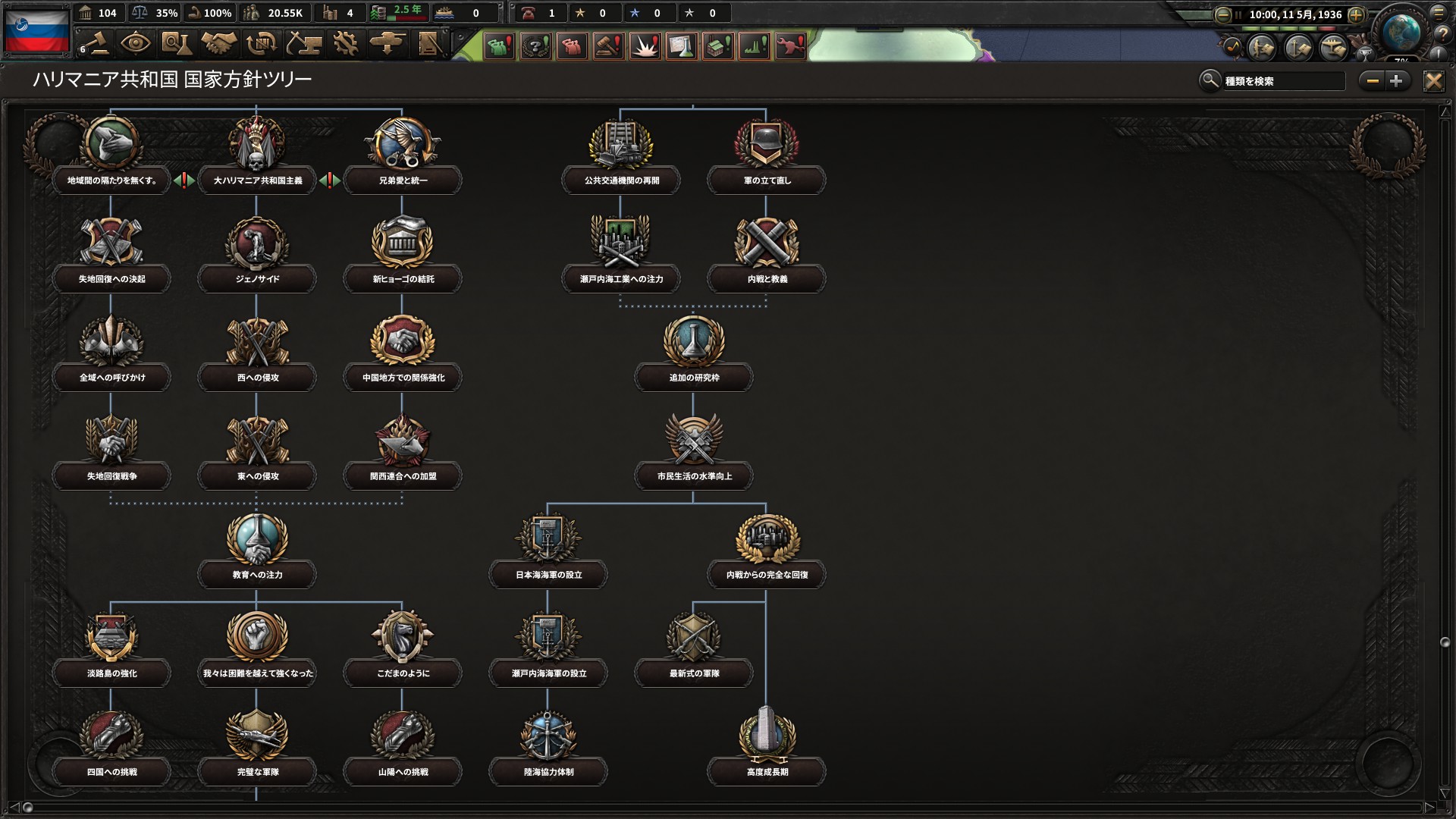Click the horizontal scrollbar handle at bottom
Viewport: 1456px width, 819px height.
28,808
